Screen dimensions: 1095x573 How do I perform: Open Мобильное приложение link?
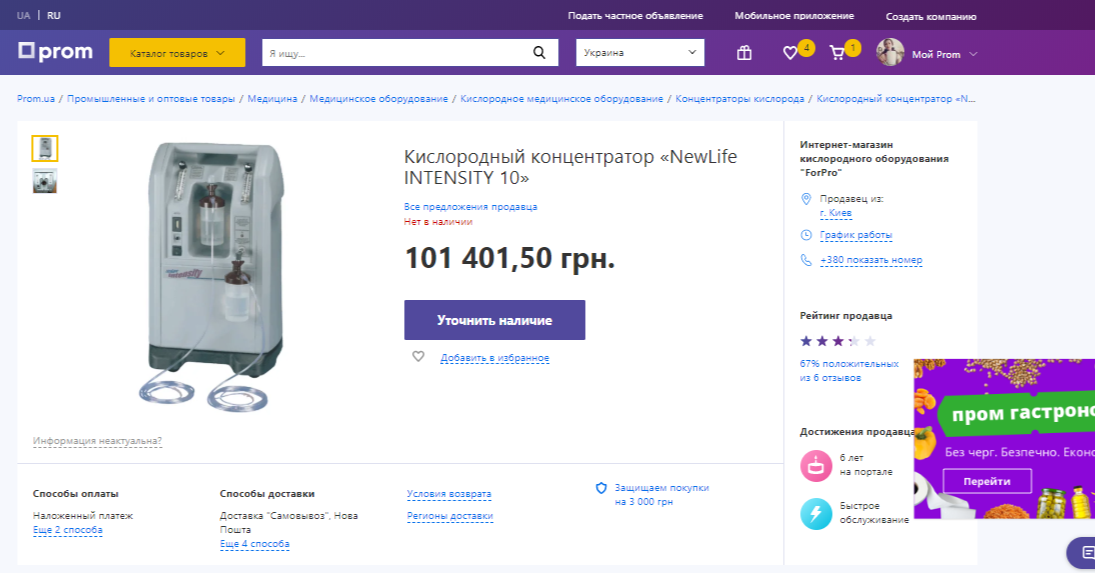click(794, 15)
